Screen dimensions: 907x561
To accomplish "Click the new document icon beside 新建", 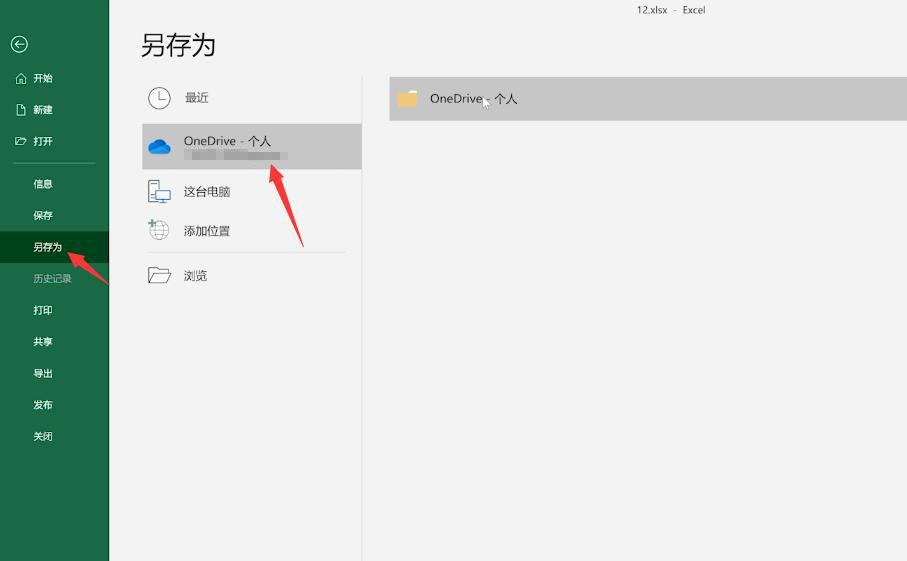I will coord(20,110).
